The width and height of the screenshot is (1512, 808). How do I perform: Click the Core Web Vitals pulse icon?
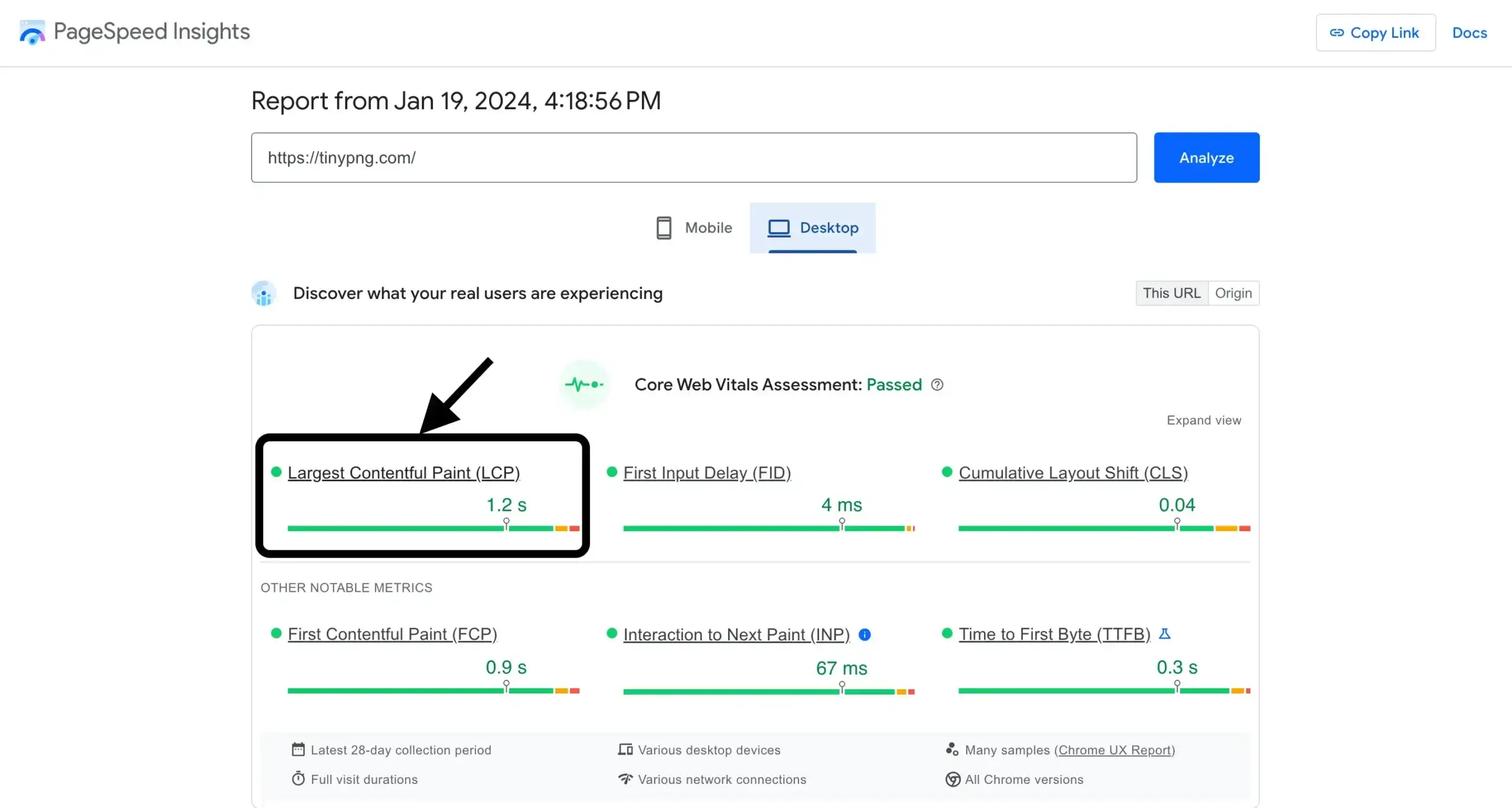[x=584, y=385]
